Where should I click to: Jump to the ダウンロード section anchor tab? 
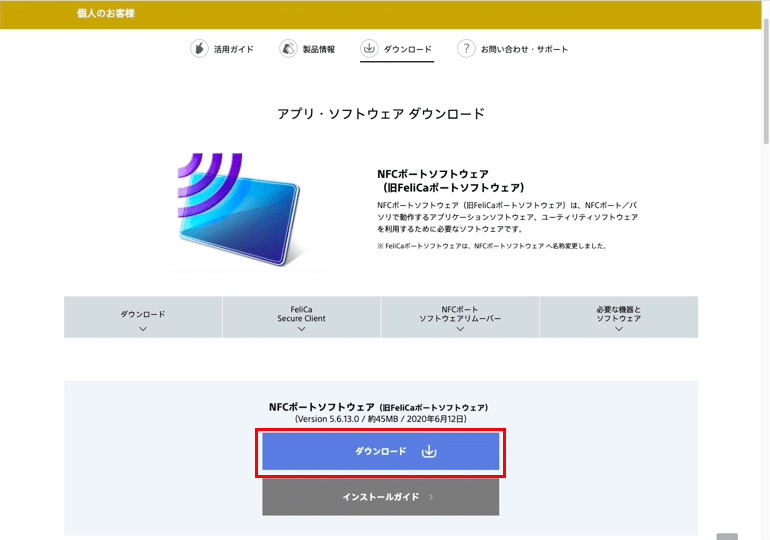pyautogui.click(x=143, y=317)
